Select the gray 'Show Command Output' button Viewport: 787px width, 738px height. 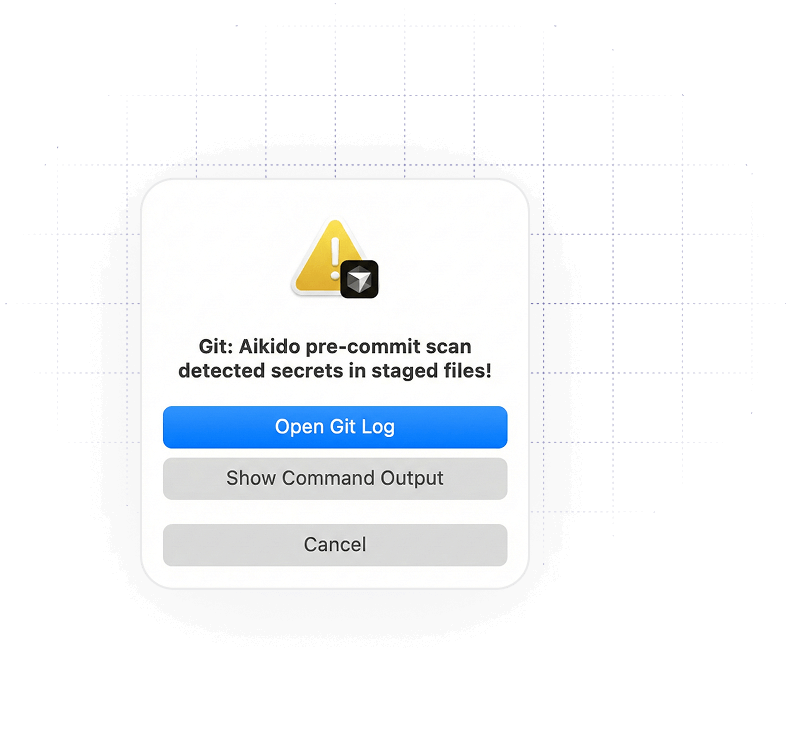(335, 478)
